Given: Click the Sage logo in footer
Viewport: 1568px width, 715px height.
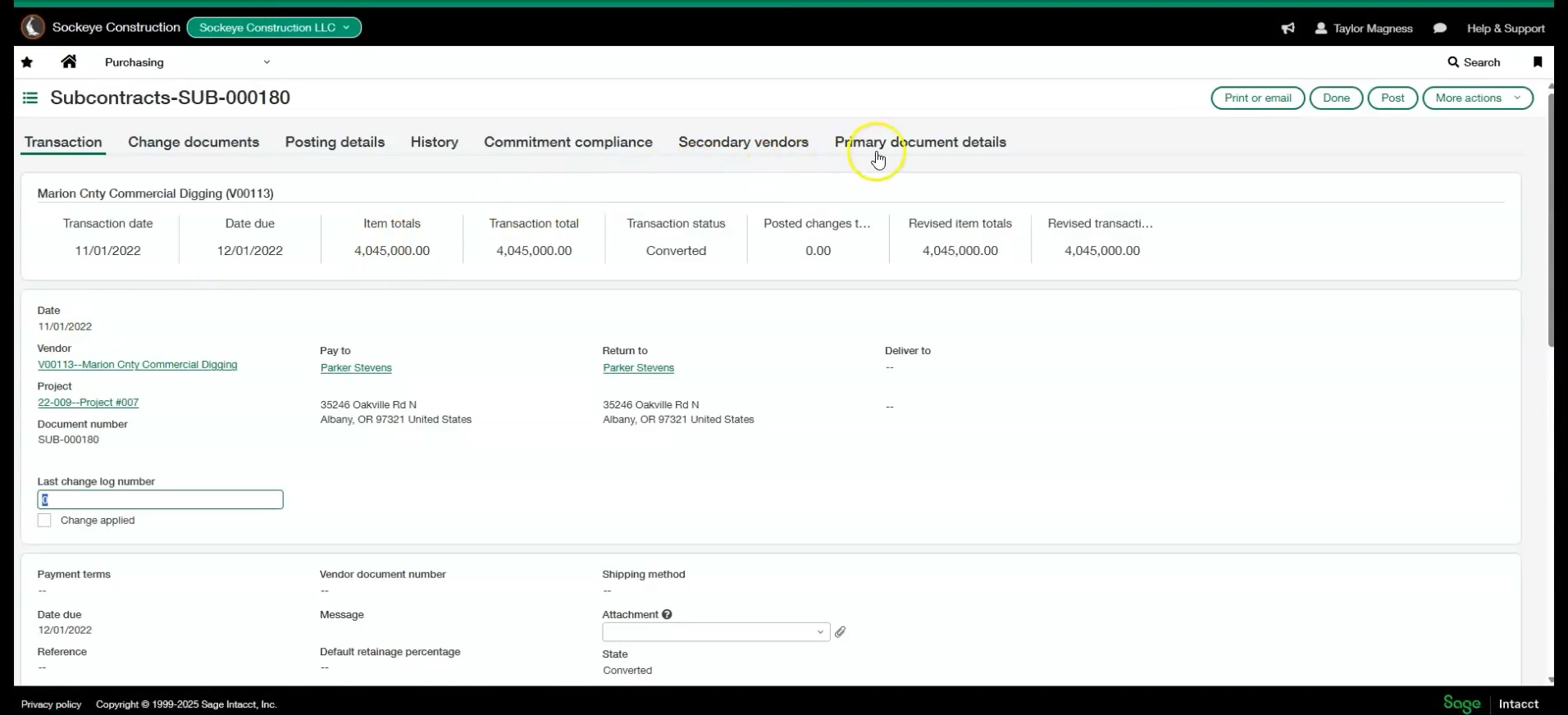Looking at the screenshot, I should click(1461, 704).
